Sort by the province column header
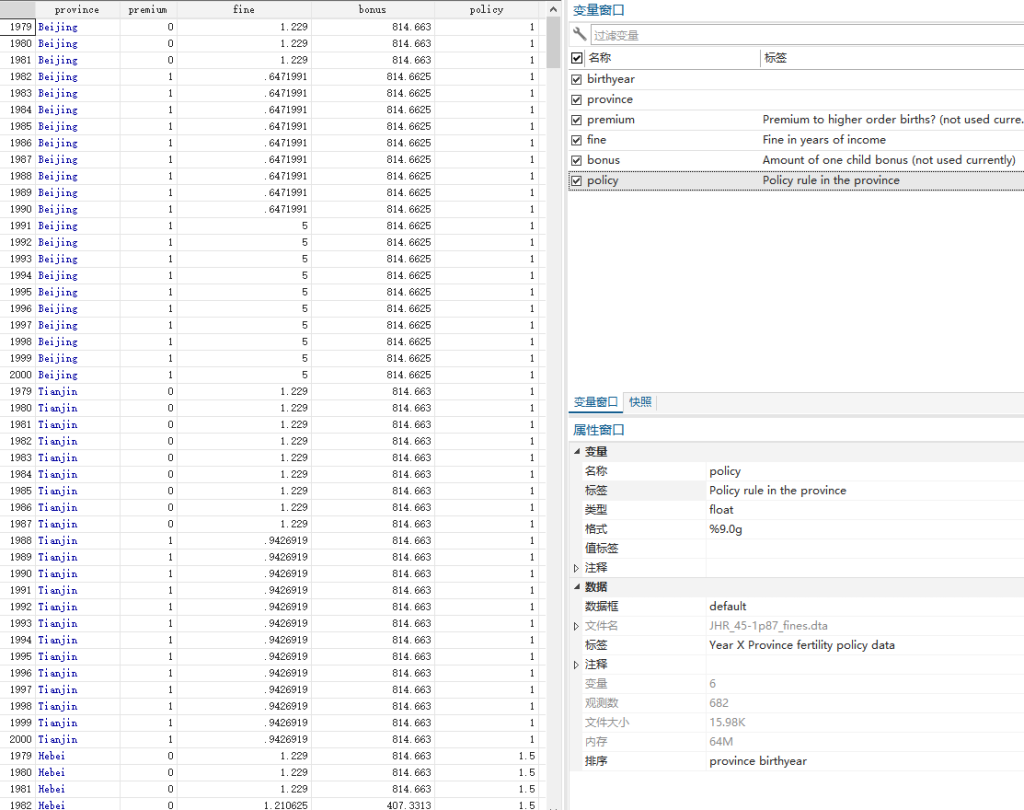The image size is (1024, 810). pyautogui.click(x=77, y=9)
